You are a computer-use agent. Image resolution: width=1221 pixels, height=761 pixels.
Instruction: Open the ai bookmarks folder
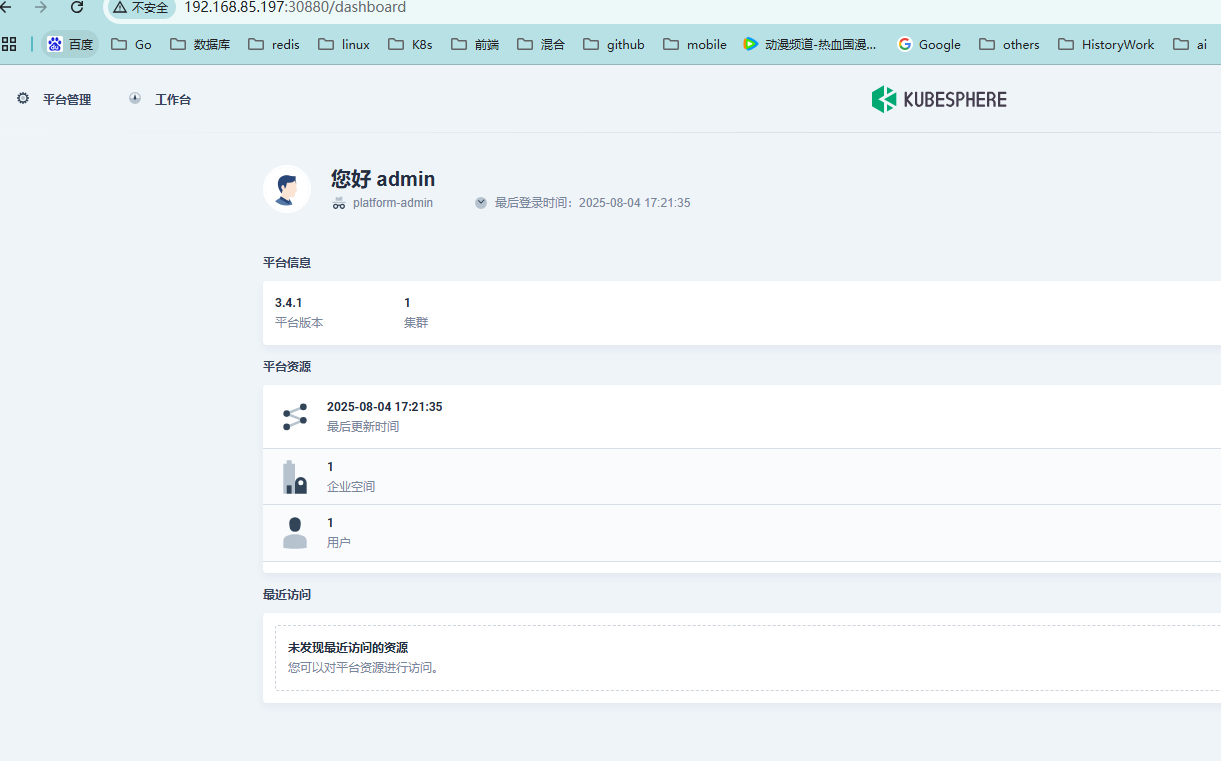[x=1191, y=44]
